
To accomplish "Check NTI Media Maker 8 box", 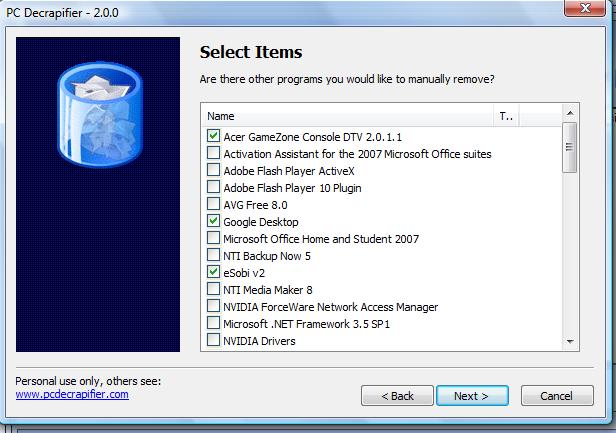I will 213,289.
